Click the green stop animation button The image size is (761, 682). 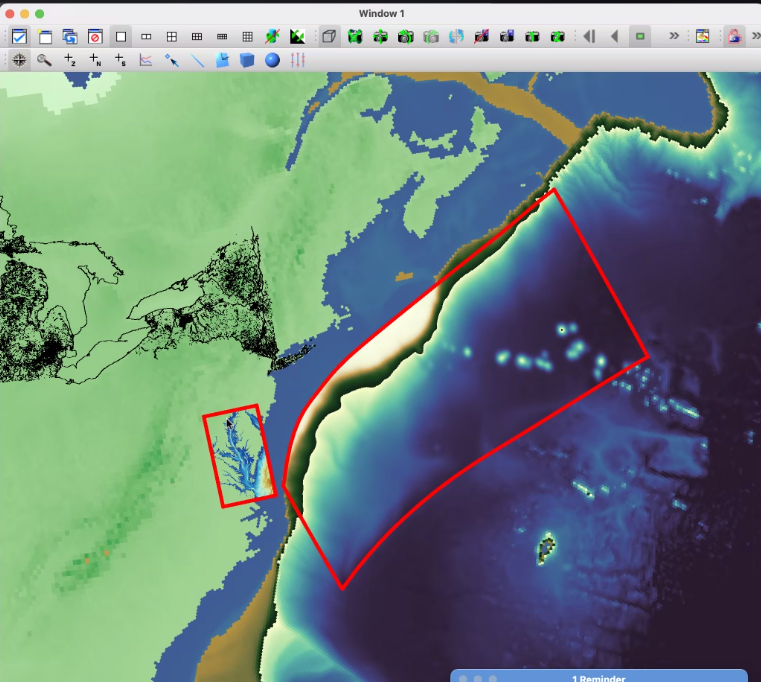click(x=640, y=36)
